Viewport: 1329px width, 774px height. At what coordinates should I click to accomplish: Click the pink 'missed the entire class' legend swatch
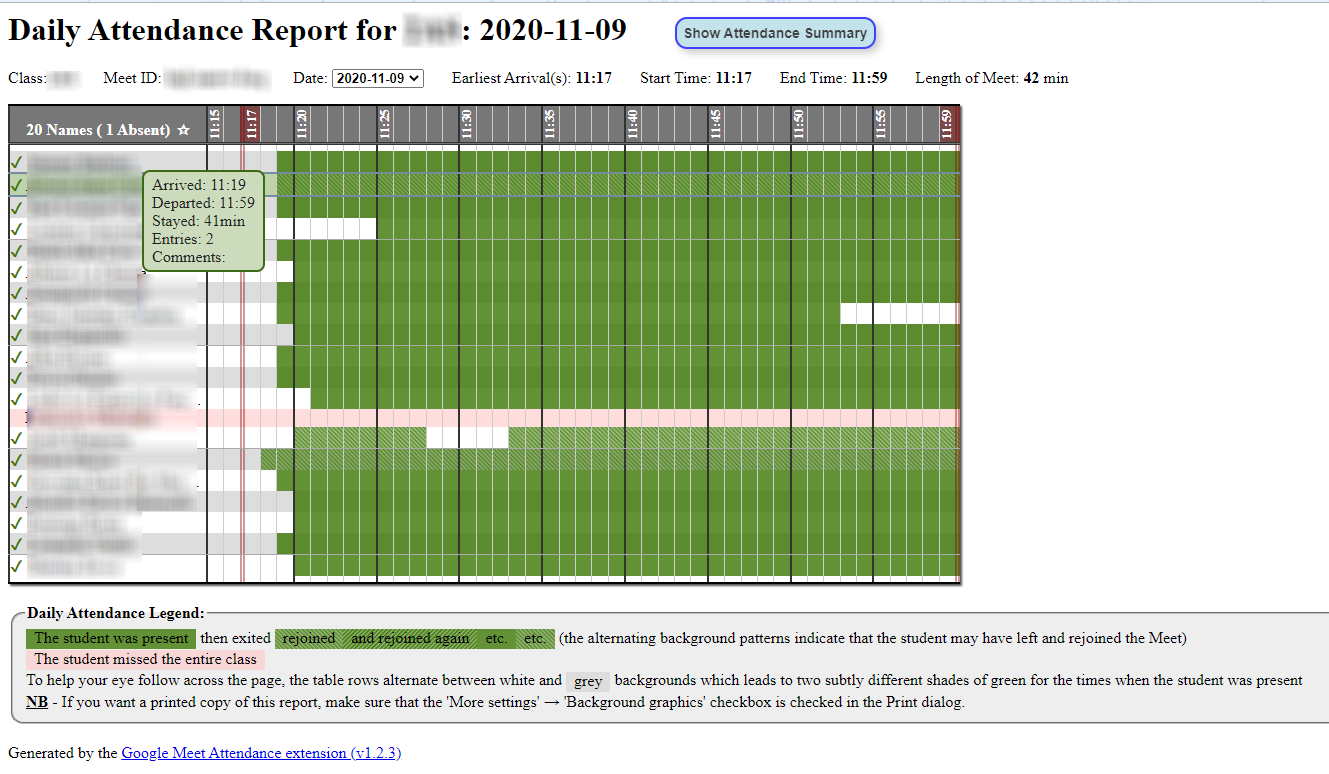click(145, 659)
